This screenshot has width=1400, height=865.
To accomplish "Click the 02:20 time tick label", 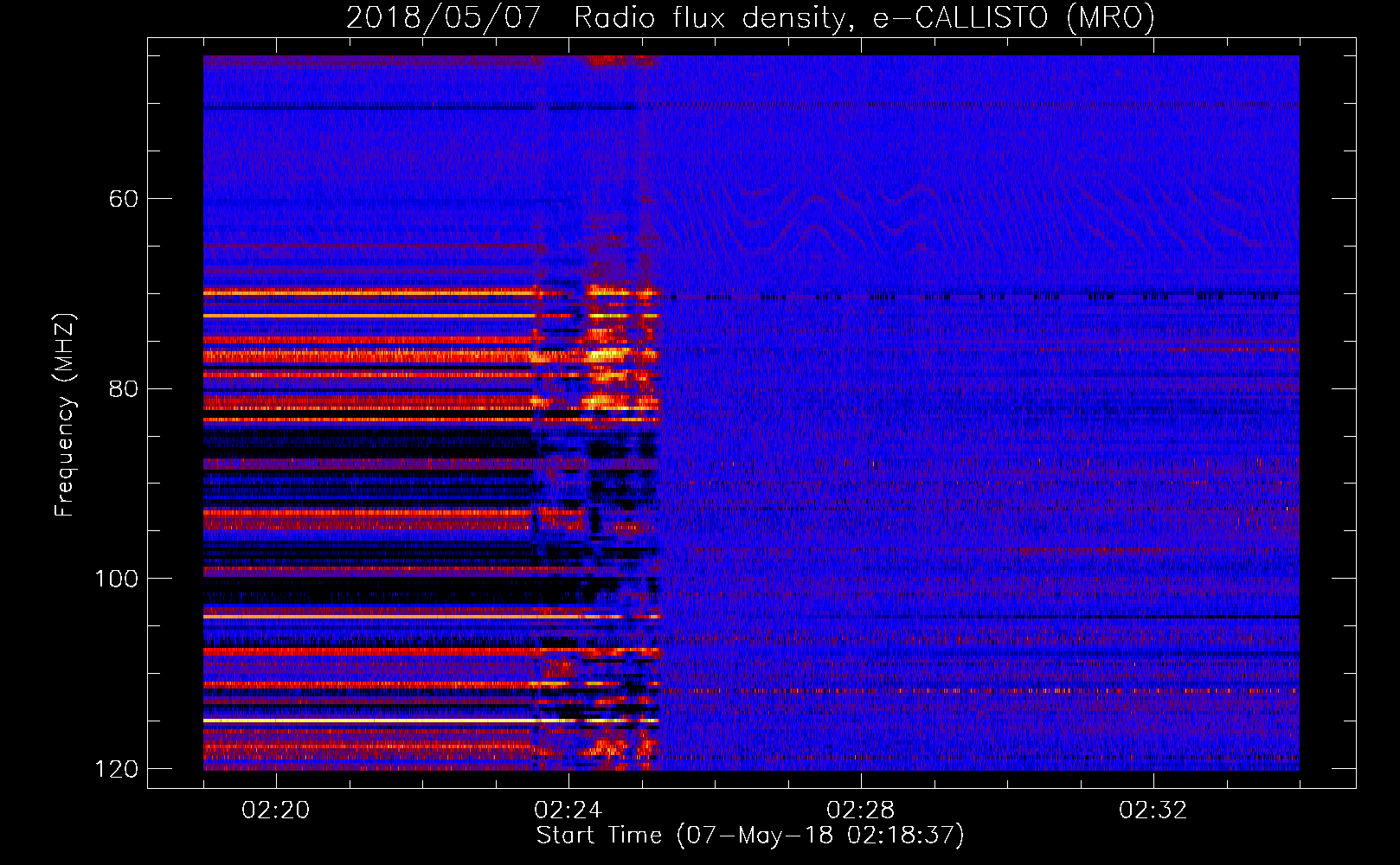I will [276, 810].
